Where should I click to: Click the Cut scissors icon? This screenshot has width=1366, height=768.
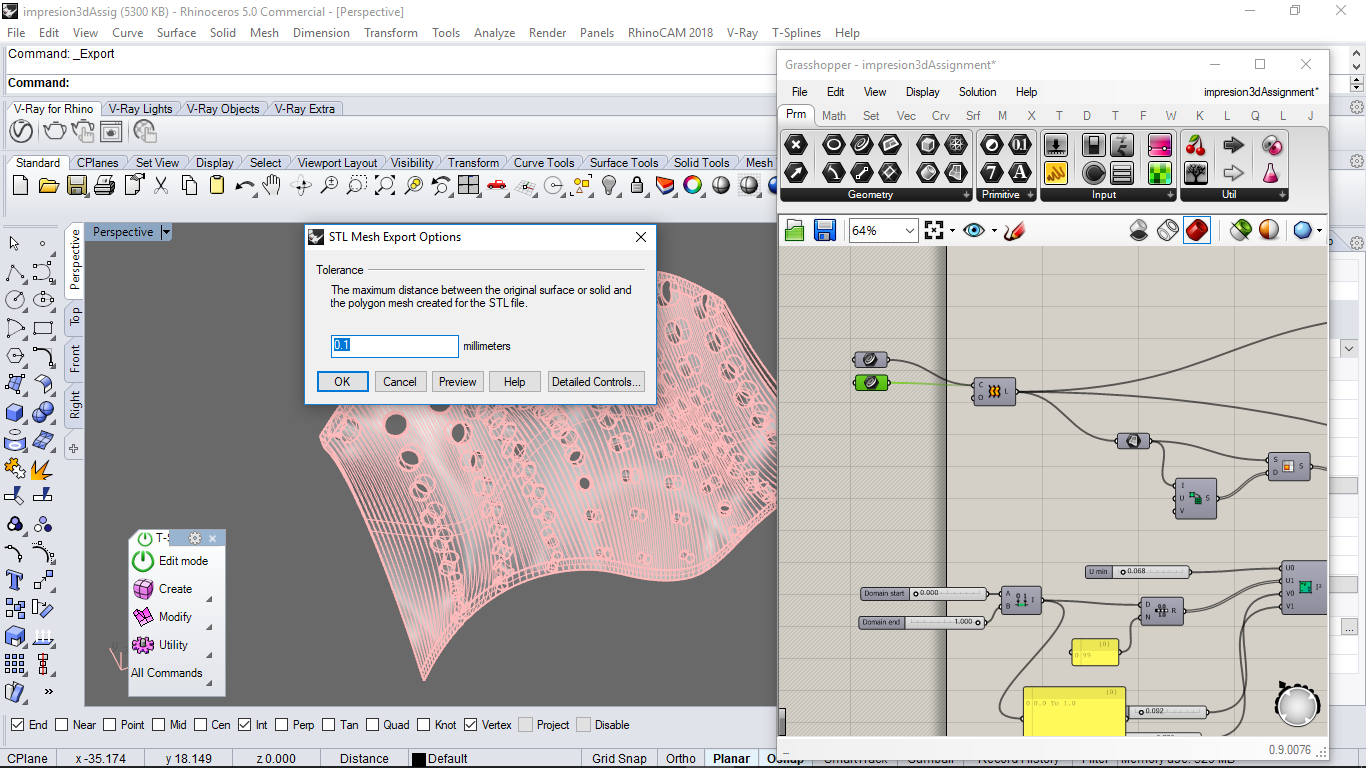(x=161, y=185)
